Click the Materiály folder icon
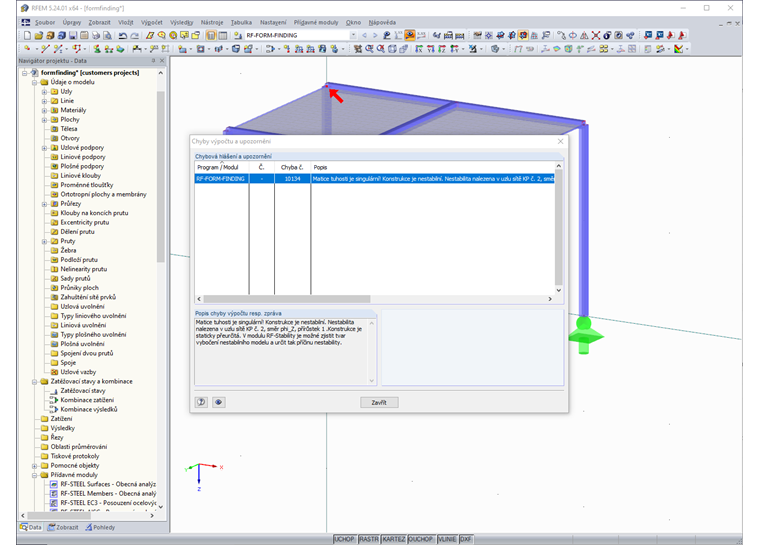This screenshot has height=545, width=760. [55, 110]
